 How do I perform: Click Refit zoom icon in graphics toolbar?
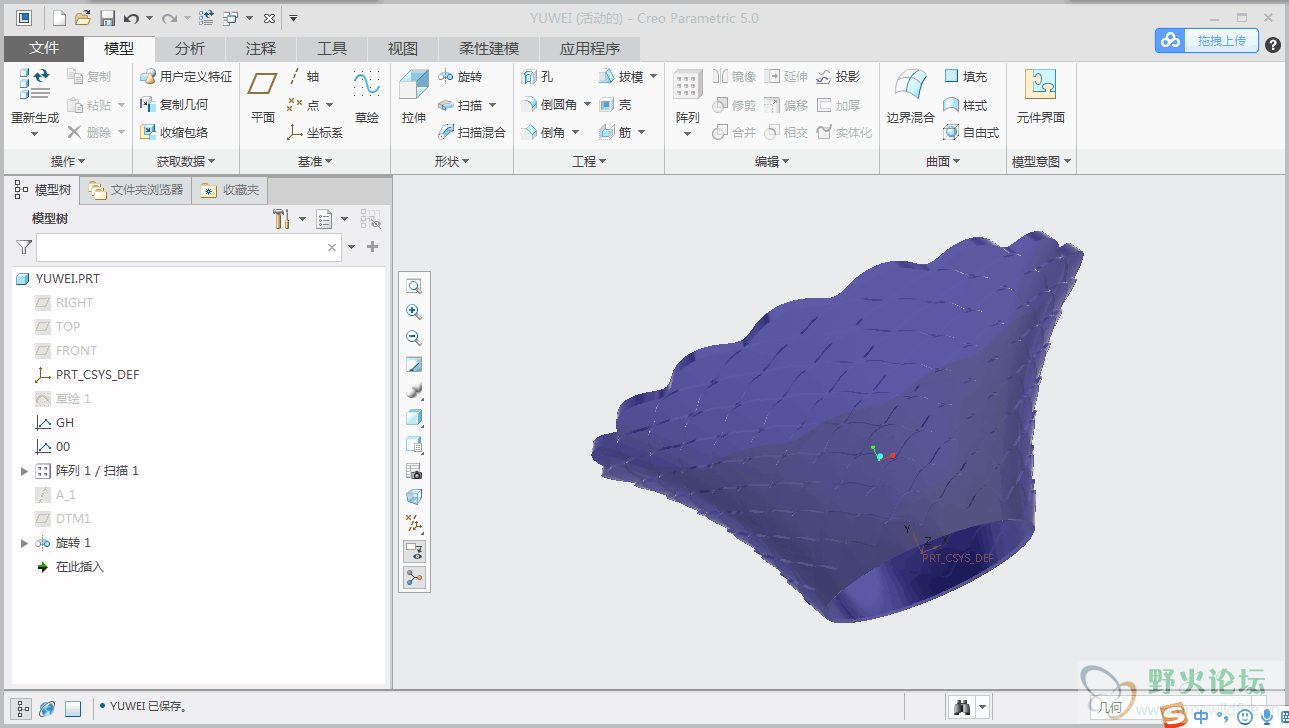[414, 286]
